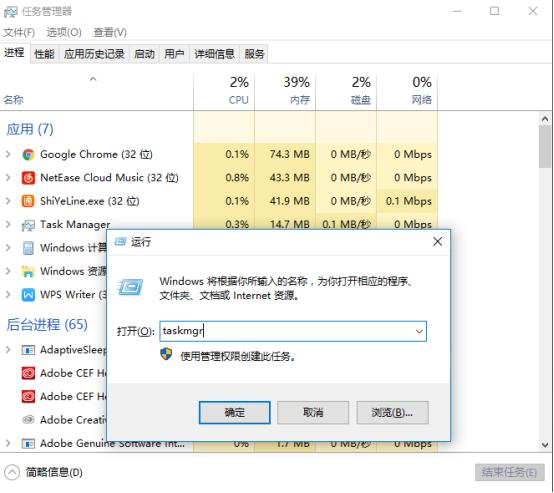Click the Adobe Creative Cloud icon
Screen dimensions: 554x493
point(28,420)
